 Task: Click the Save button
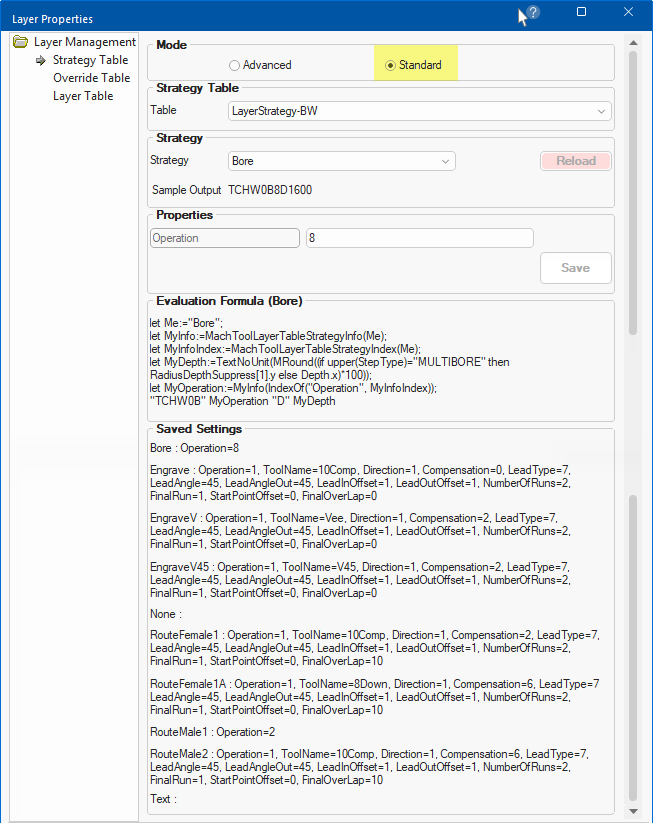click(x=575, y=268)
